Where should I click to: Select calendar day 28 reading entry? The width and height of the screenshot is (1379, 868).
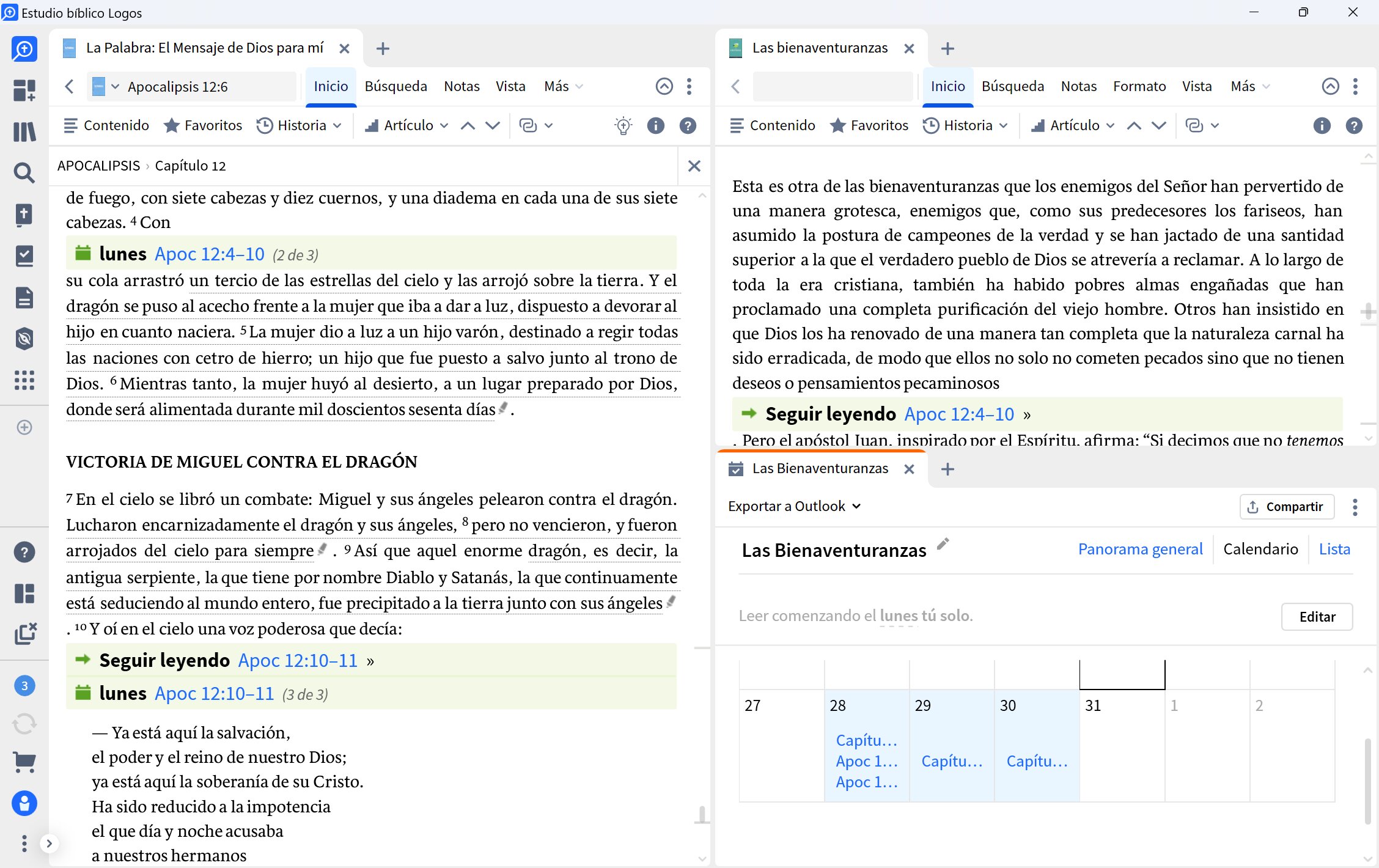(x=866, y=760)
